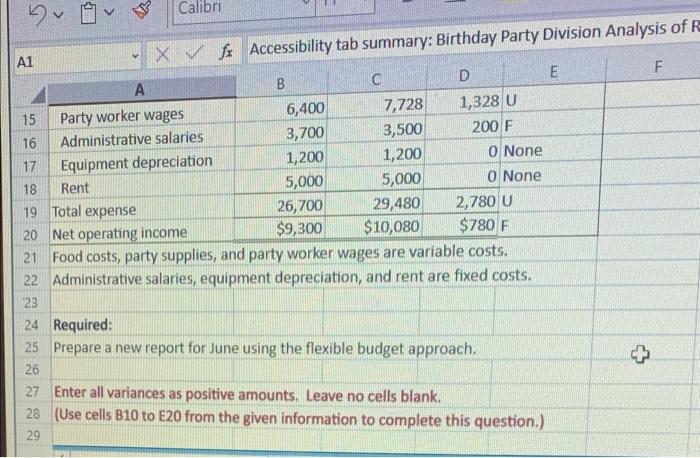Image resolution: width=700 pixels, height=458 pixels.
Task: Click value 26,700 total expense
Action: [x=300, y=205]
